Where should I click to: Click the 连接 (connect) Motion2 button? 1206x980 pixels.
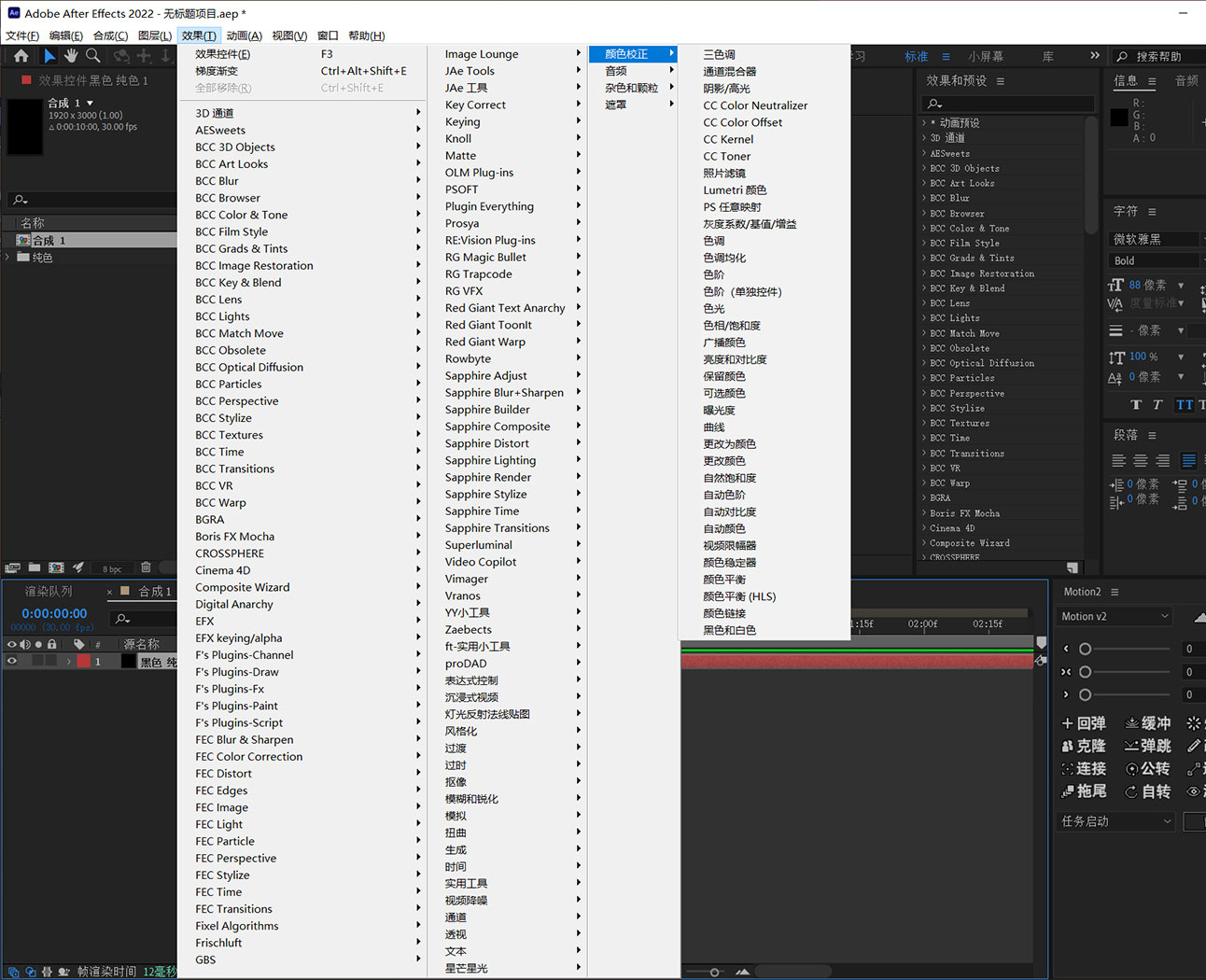click(1084, 768)
